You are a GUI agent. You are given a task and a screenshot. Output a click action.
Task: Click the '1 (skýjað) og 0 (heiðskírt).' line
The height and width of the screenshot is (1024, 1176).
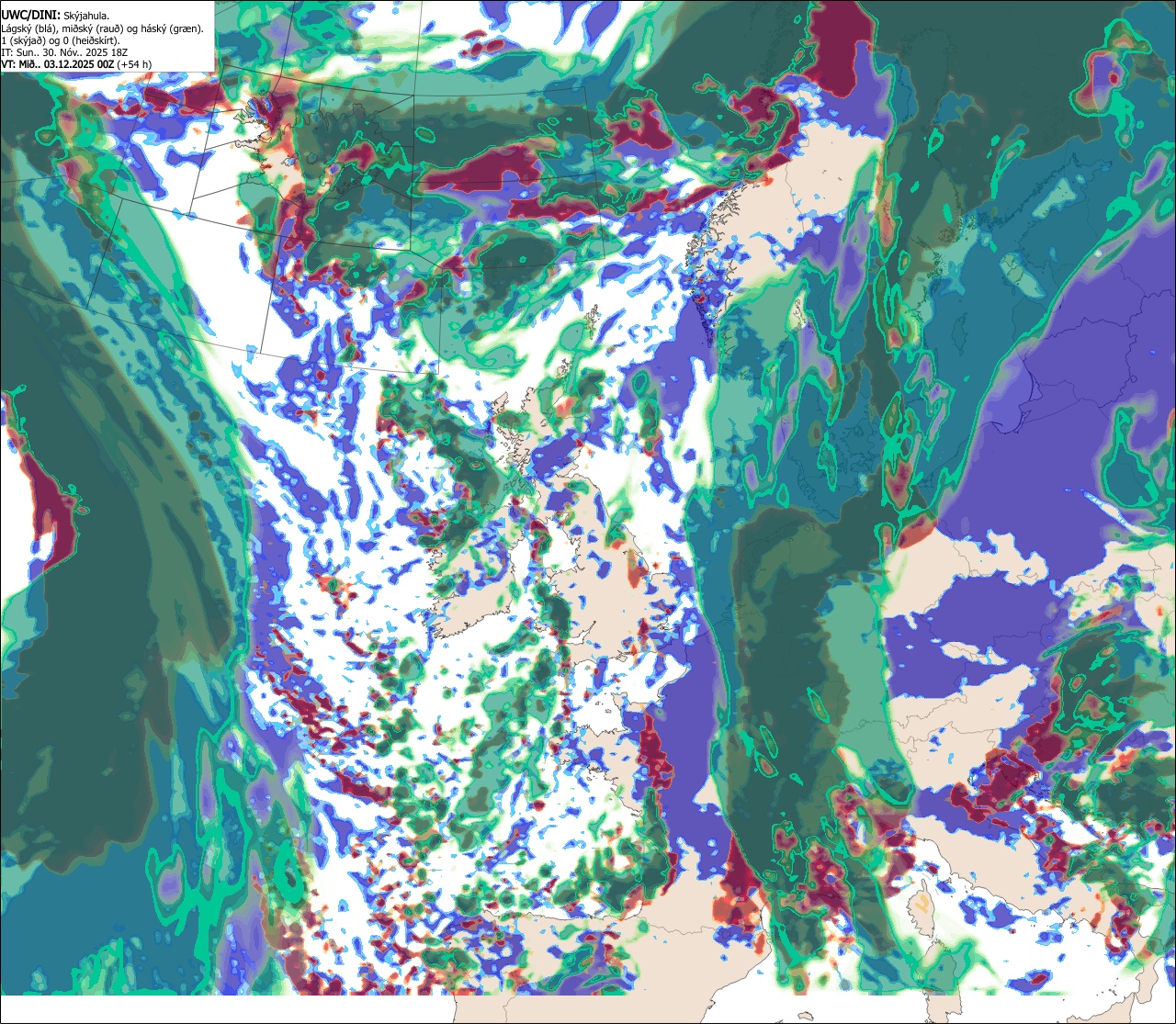click(61, 40)
